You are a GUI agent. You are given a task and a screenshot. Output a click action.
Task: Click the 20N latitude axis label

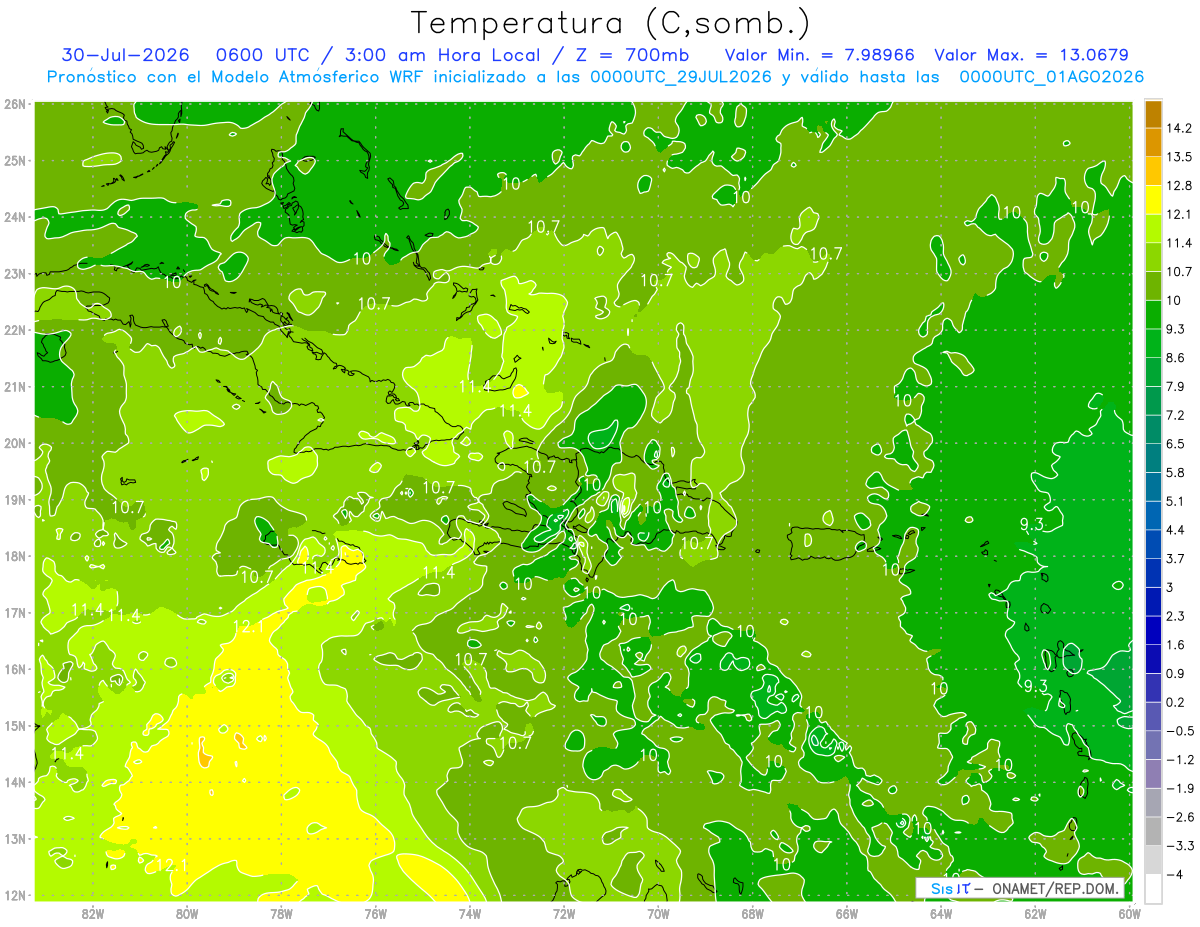coord(14,443)
